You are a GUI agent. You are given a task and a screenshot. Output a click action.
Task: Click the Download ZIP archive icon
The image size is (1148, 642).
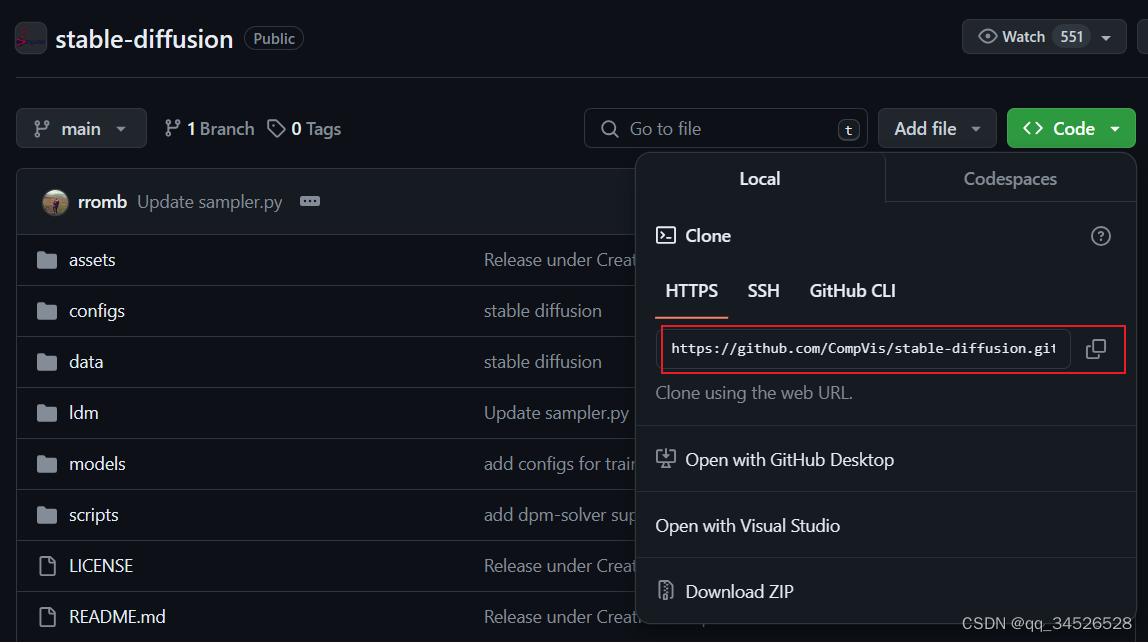(x=666, y=591)
